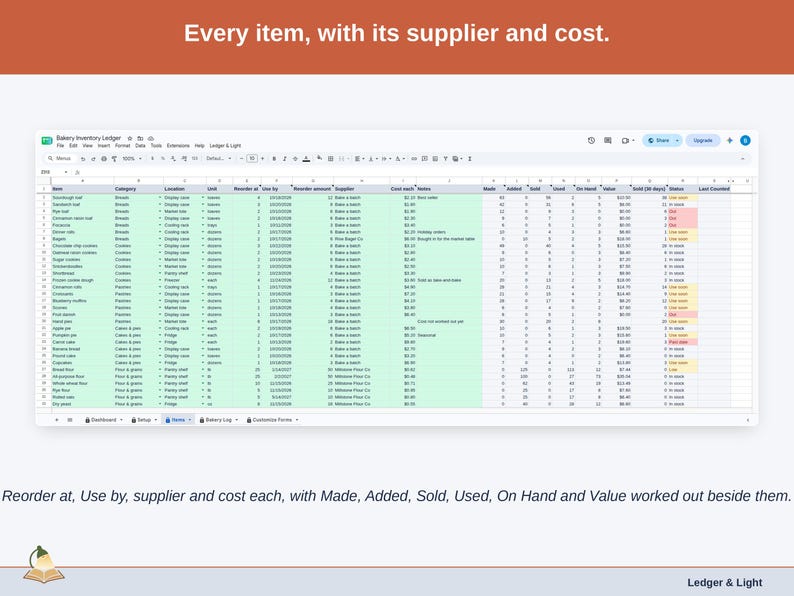Click the insert link icon
The image size is (794, 596).
tap(414, 159)
